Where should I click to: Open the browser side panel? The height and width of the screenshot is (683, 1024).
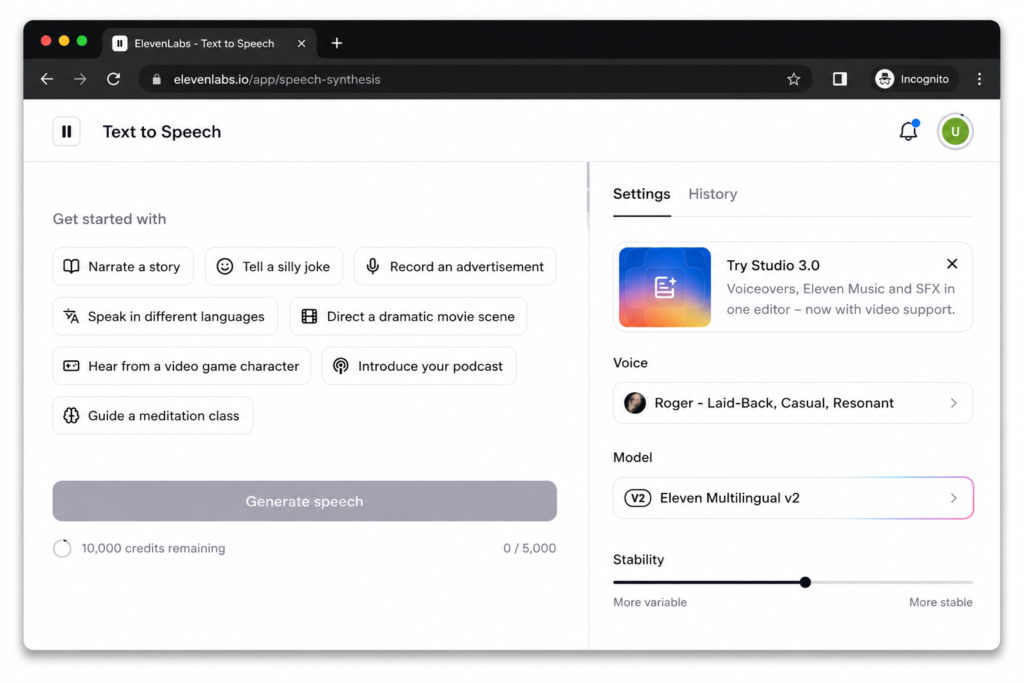(840, 79)
